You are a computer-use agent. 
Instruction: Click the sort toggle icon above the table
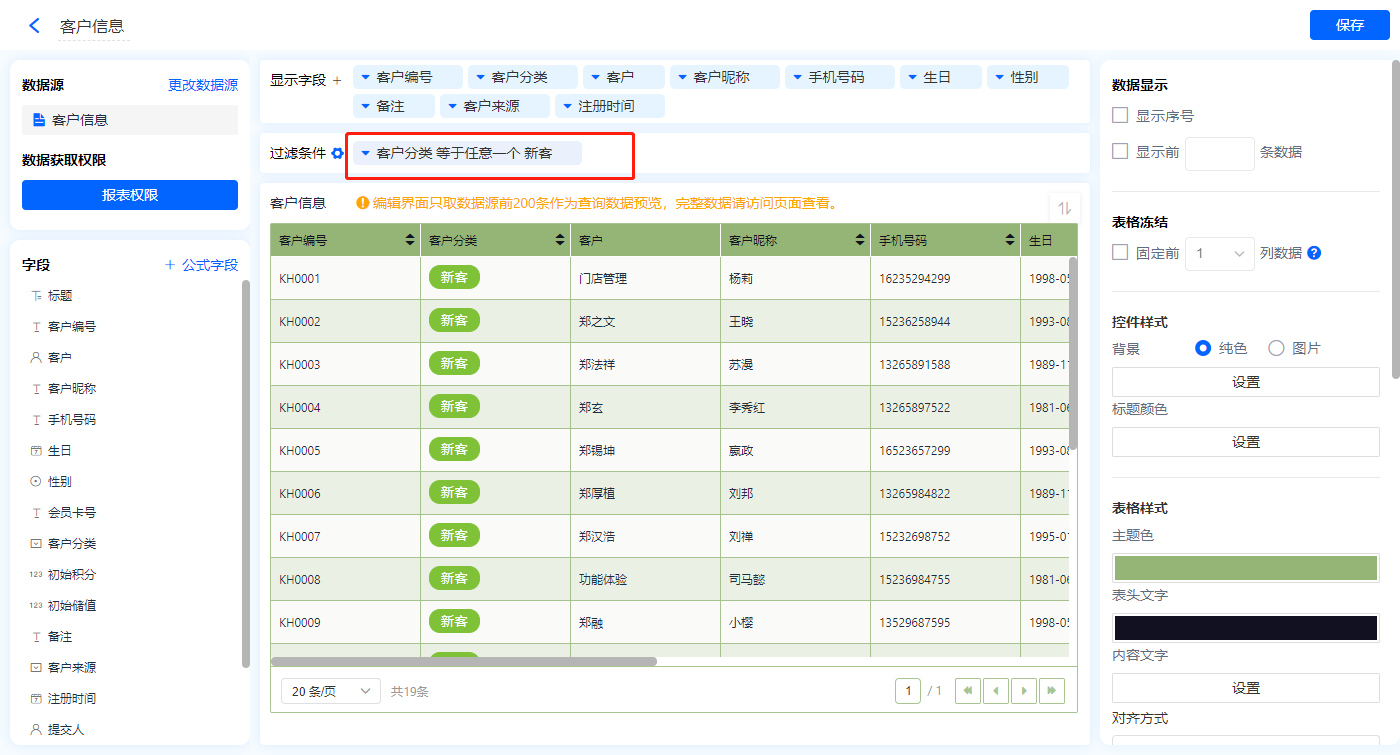click(1064, 208)
